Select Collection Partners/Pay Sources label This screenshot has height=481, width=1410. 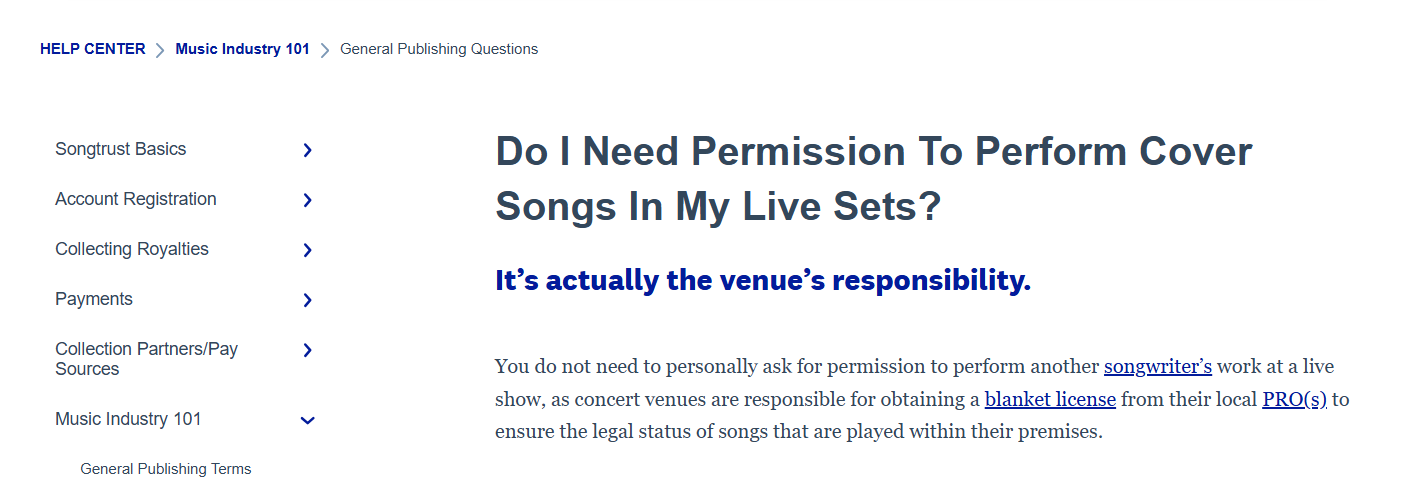click(x=146, y=358)
